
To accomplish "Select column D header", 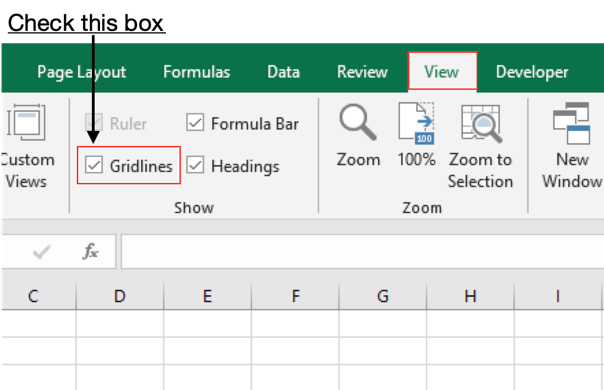I will coord(120,296).
